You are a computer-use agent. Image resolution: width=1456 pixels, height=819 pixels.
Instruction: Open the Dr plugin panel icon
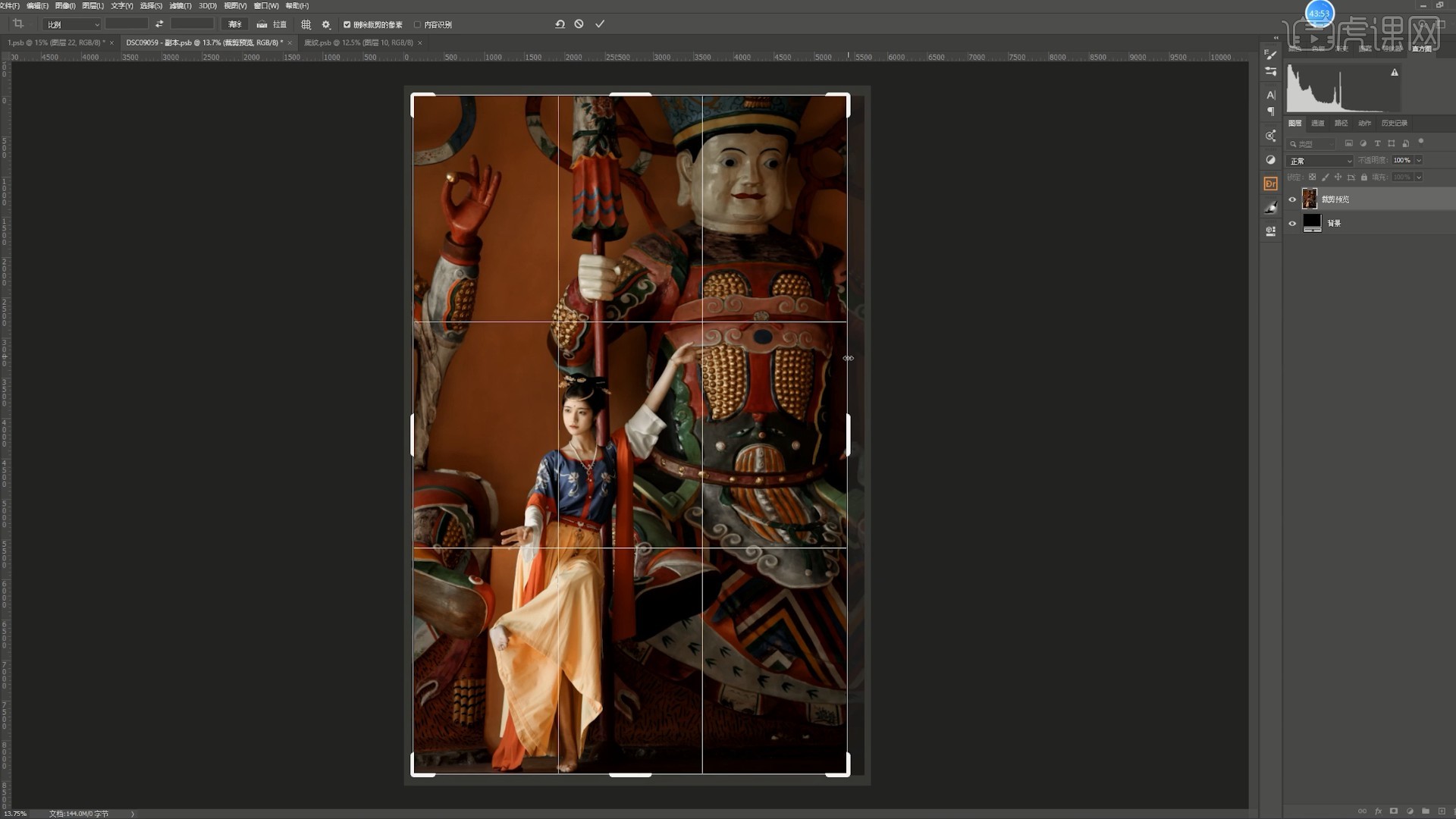[1271, 184]
